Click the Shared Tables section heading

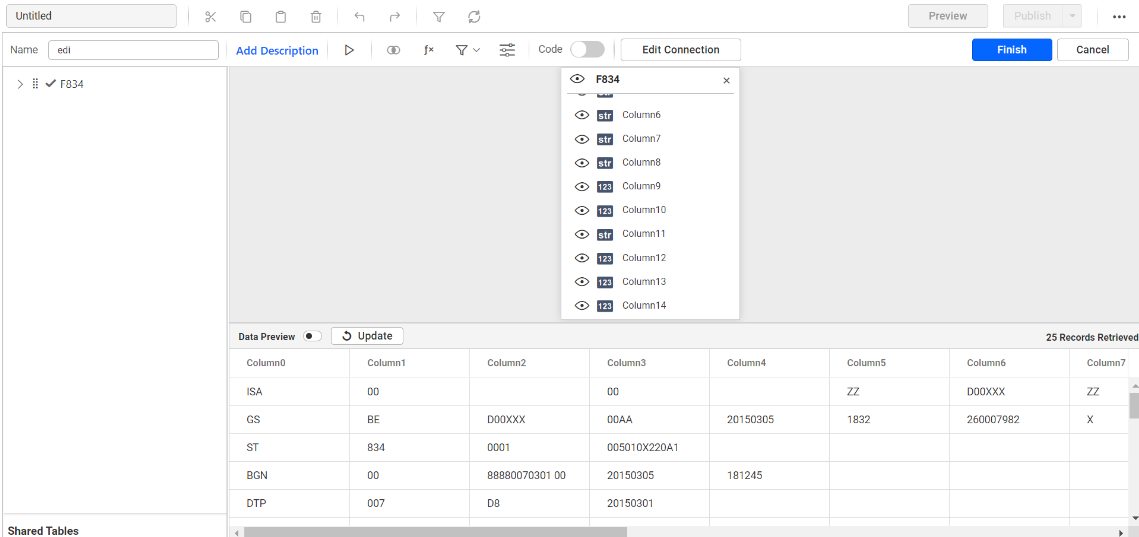(x=43, y=530)
